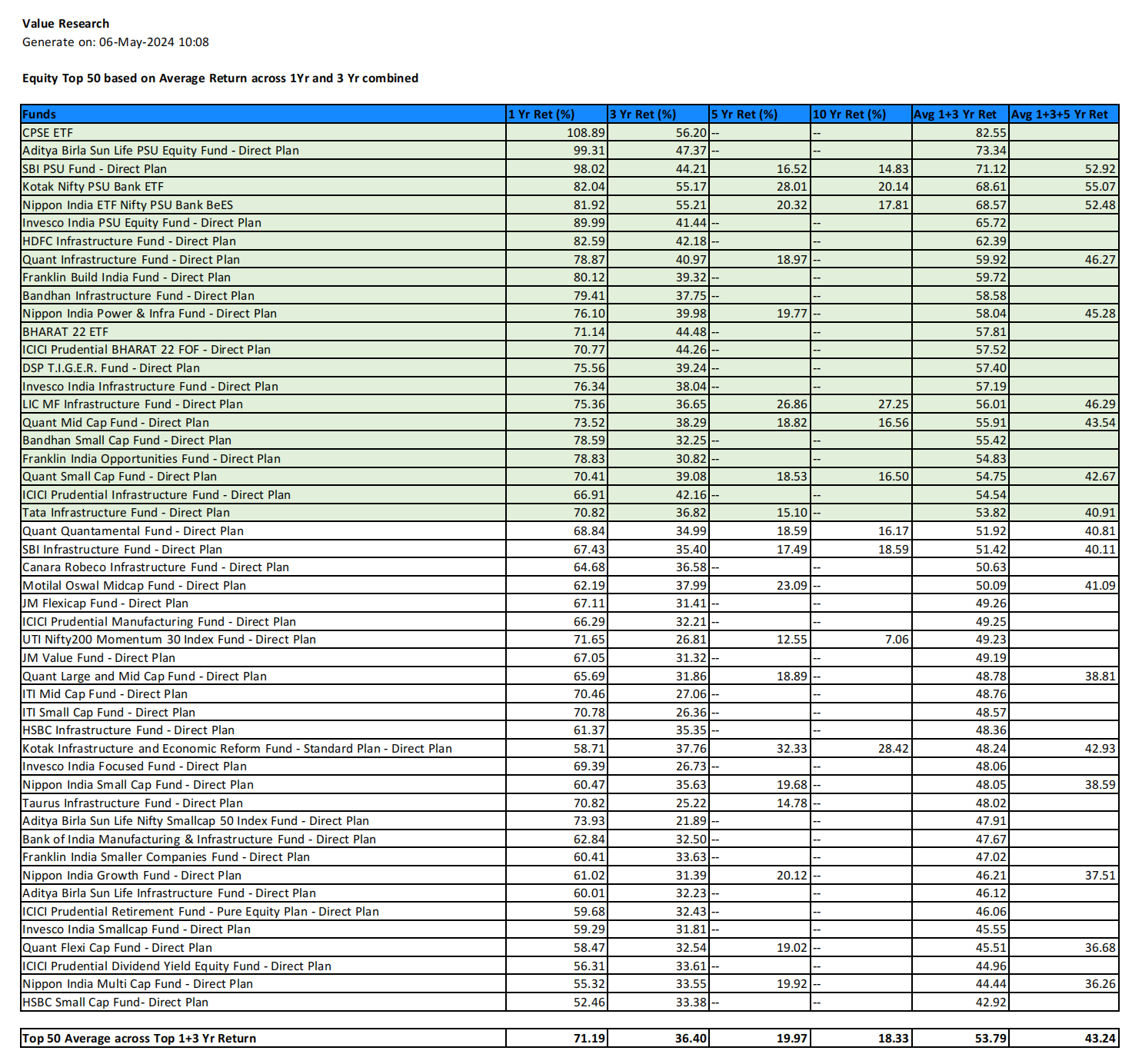Select 'Aditya Birla Sun Life PSU Equity Fund' row

pos(570,151)
